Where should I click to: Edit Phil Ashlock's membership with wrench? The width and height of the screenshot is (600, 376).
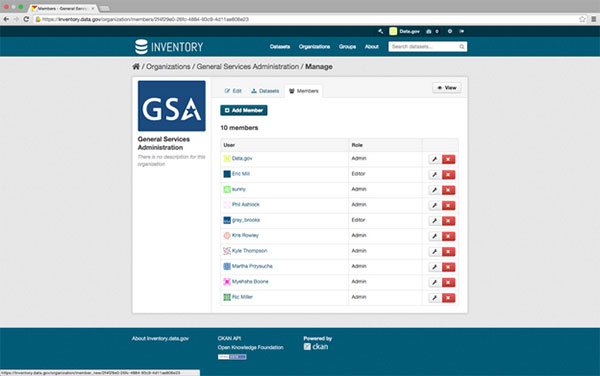434,205
